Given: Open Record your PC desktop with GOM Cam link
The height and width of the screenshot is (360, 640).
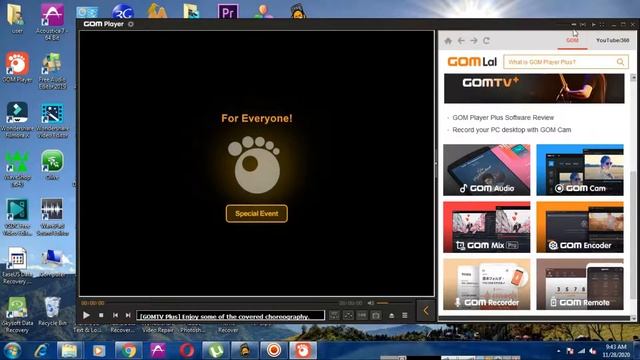Looking at the screenshot, I should pos(511,130).
